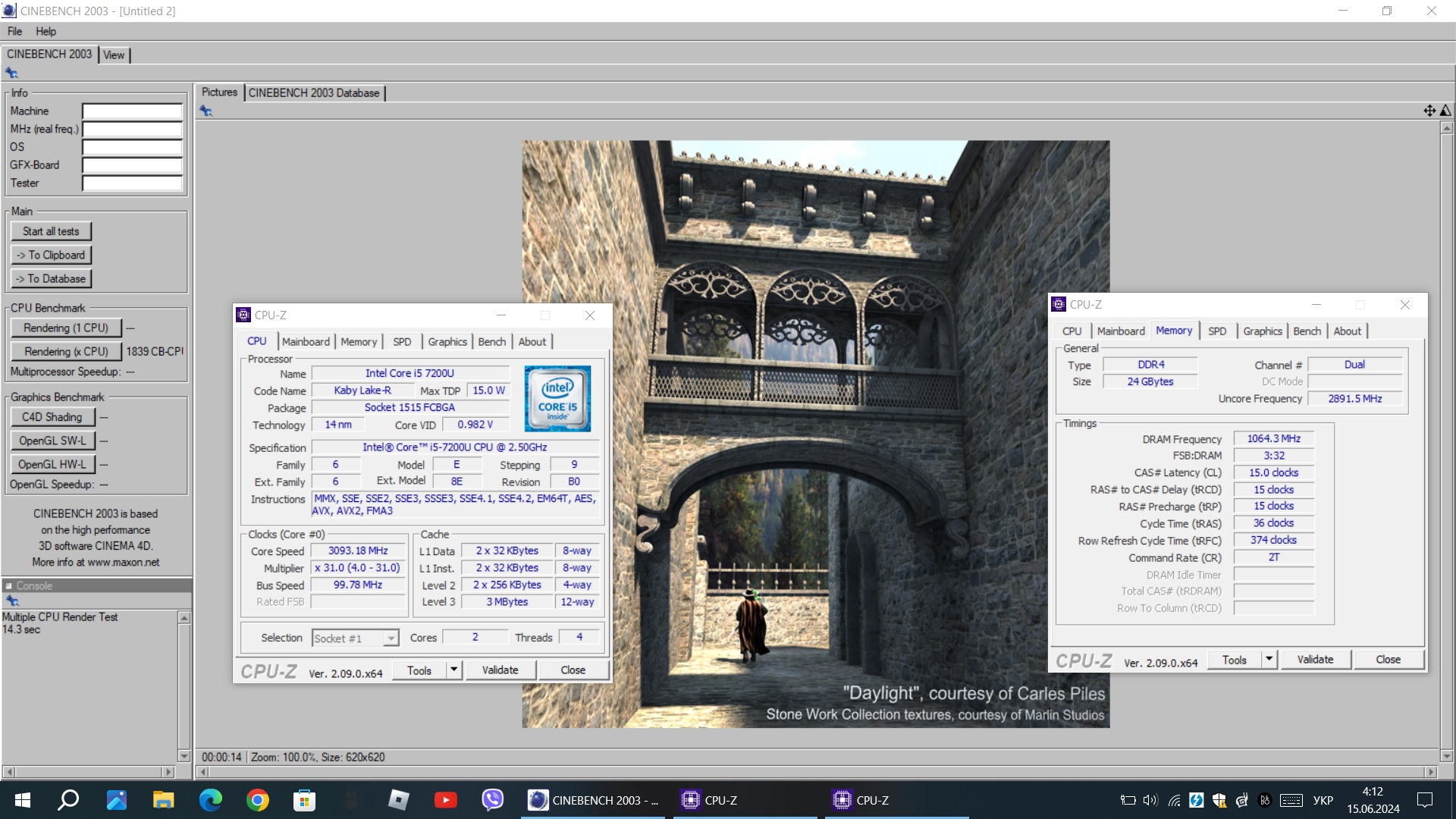This screenshot has height=819, width=1456.
Task: Switch to the View tab in CINEBENCH
Action: (114, 55)
